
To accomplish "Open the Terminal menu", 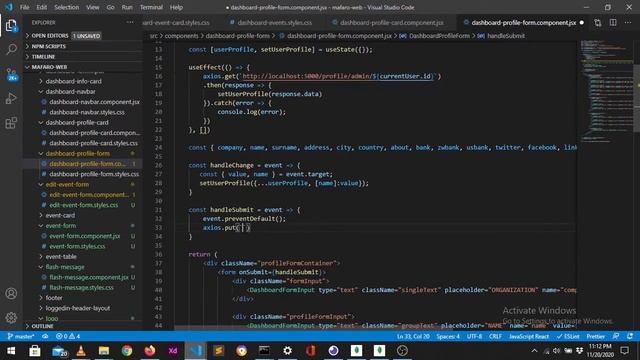I will (151, 7).
